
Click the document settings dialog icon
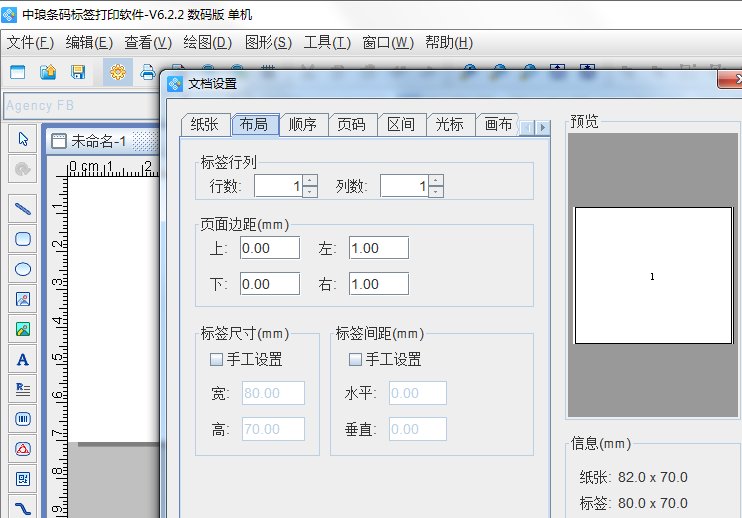(175, 84)
